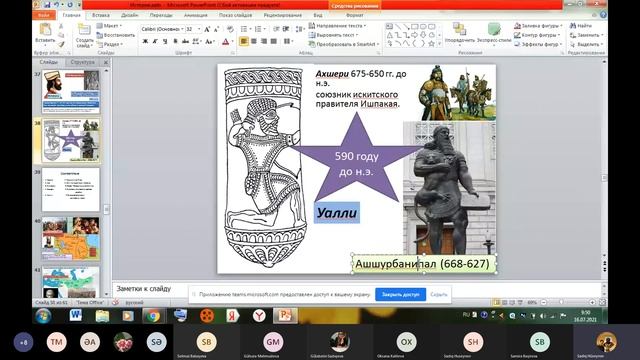Viewport: 640px width, 360px height.
Task: Switch to the Показ слайдов tab
Action: [x=236, y=15]
